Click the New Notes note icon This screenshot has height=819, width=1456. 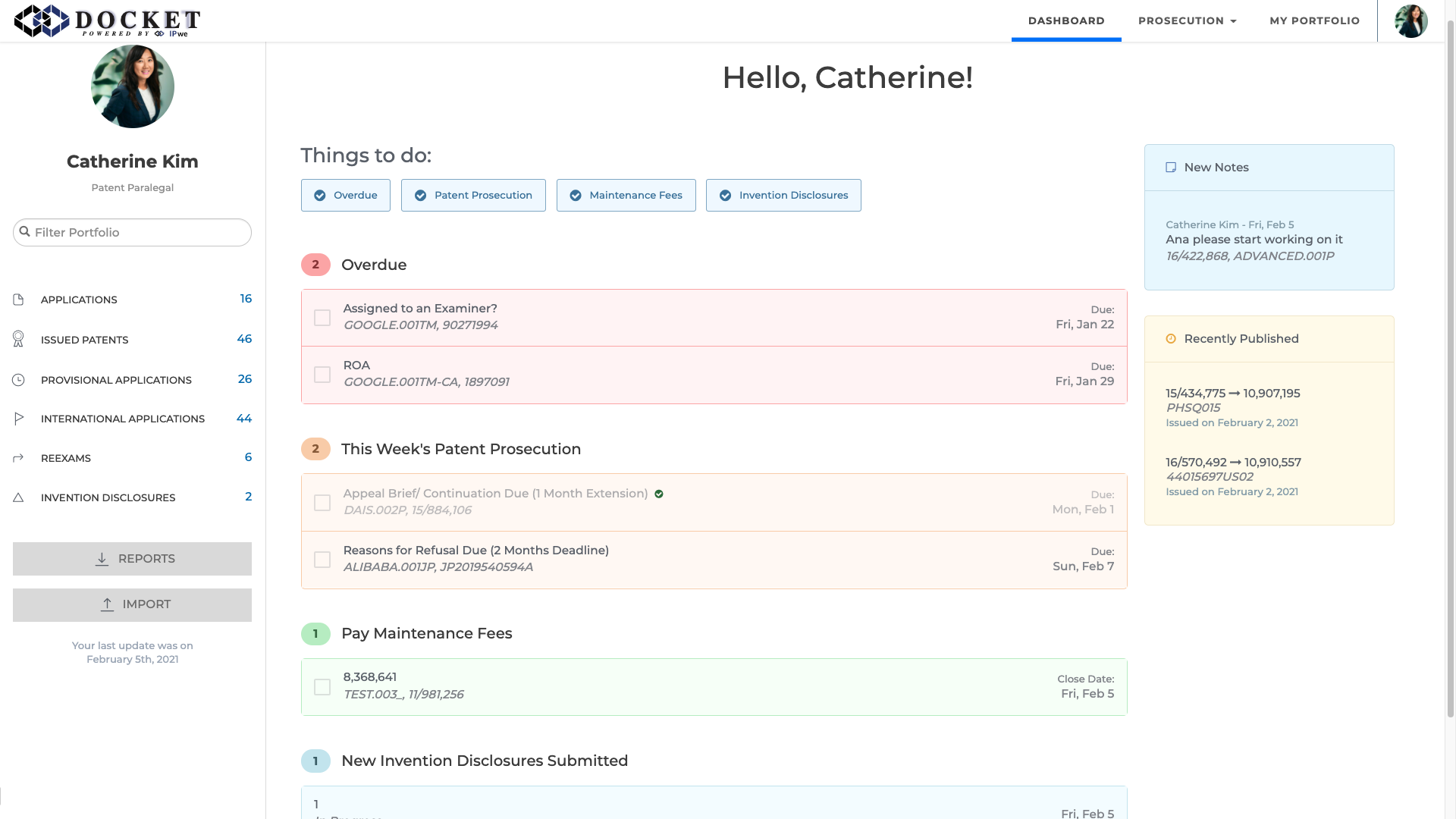pos(1171,168)
